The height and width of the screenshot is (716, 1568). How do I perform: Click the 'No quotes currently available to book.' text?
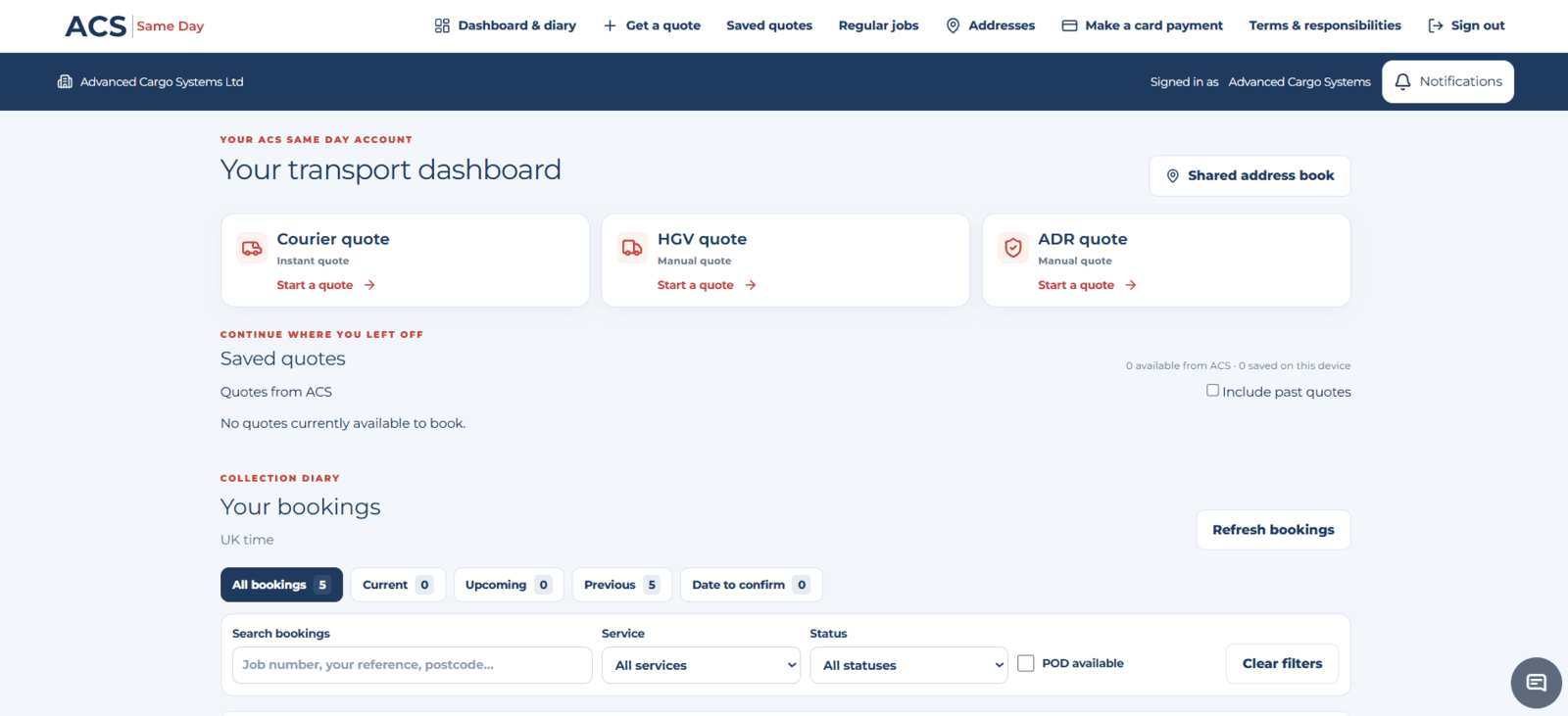[x=343, y=423]
